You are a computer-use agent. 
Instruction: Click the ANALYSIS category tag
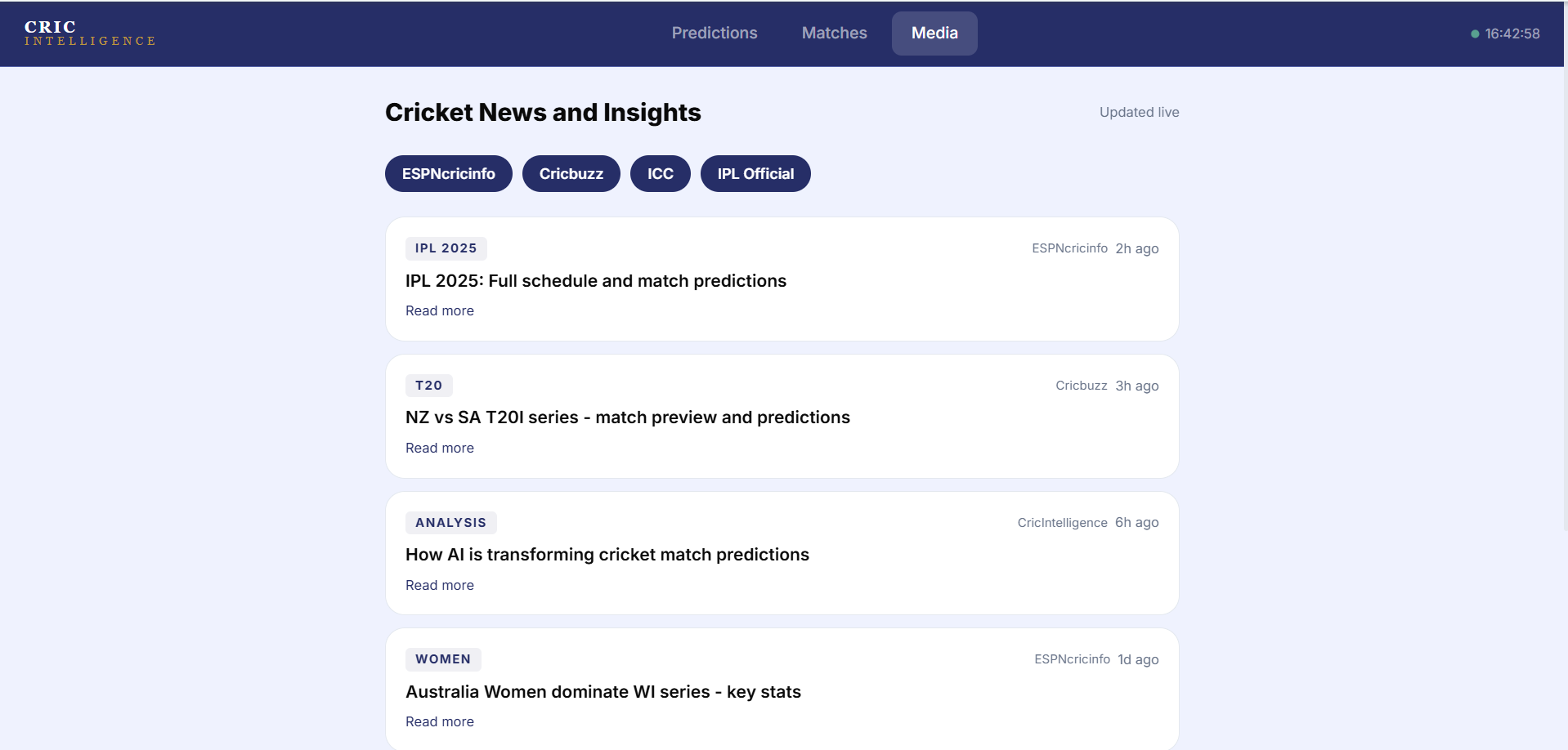pyautogui.click(x=450, y=522)
